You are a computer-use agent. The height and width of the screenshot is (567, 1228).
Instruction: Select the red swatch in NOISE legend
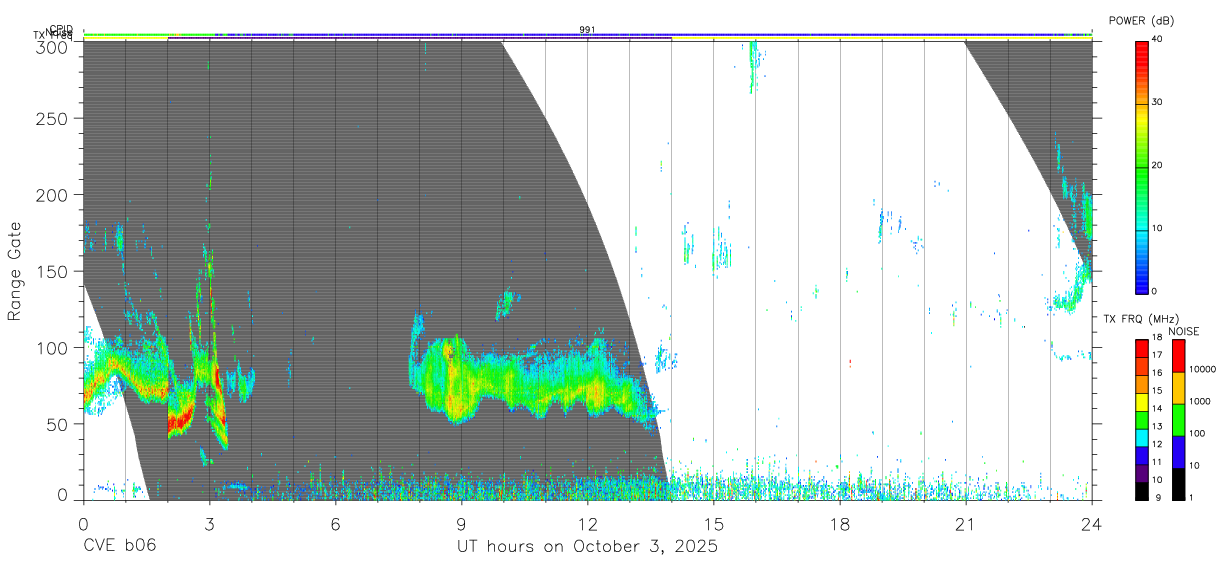pos(1179,356)
